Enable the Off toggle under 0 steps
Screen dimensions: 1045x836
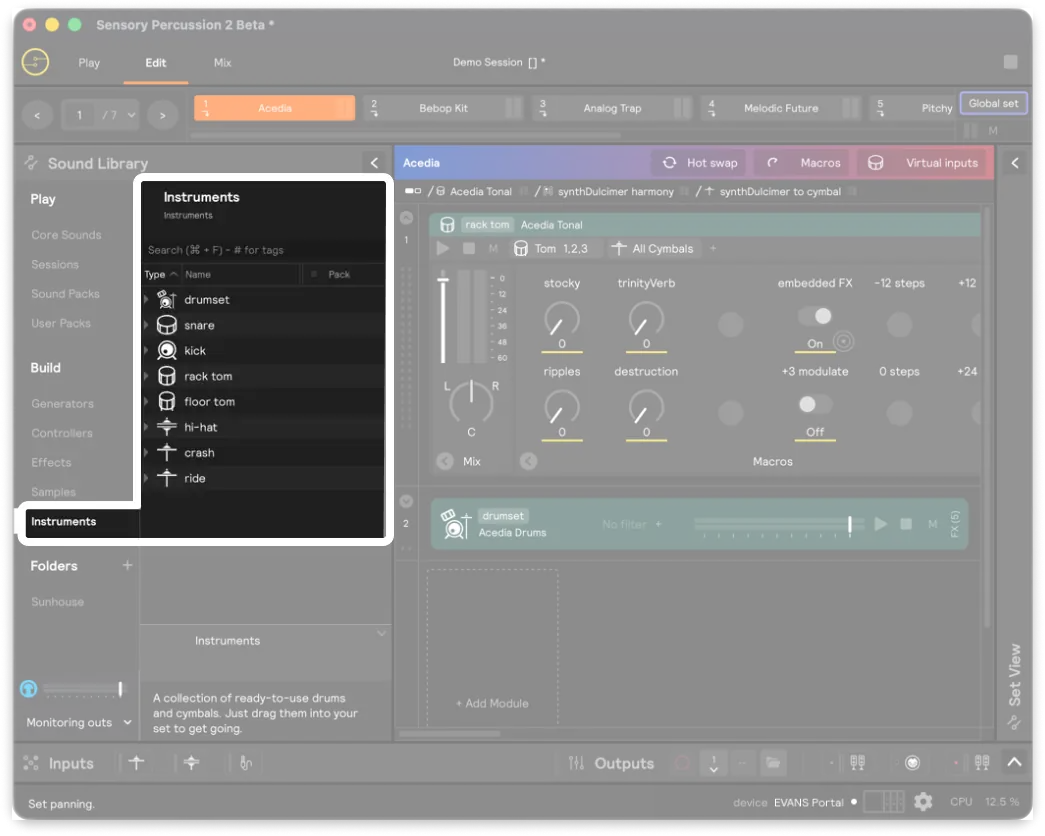[x=815, y=404]
